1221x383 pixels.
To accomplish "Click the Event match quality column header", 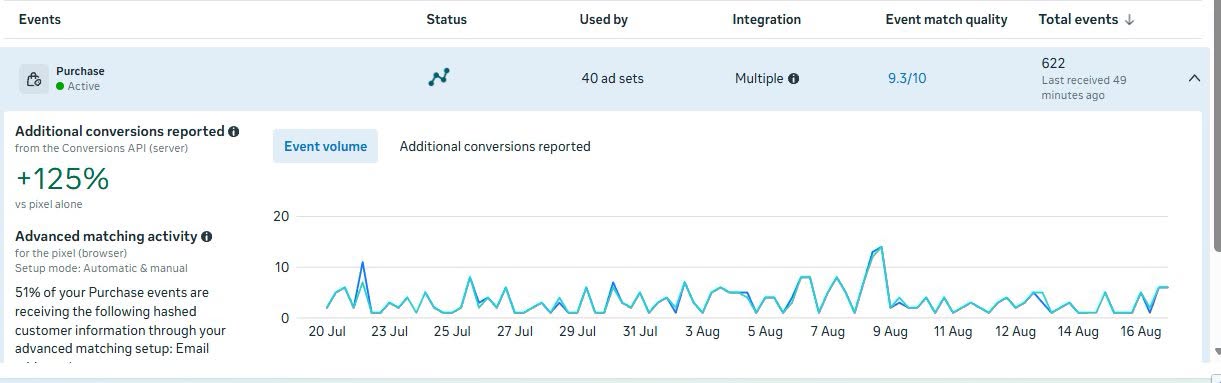I will [x=946, y=19].
